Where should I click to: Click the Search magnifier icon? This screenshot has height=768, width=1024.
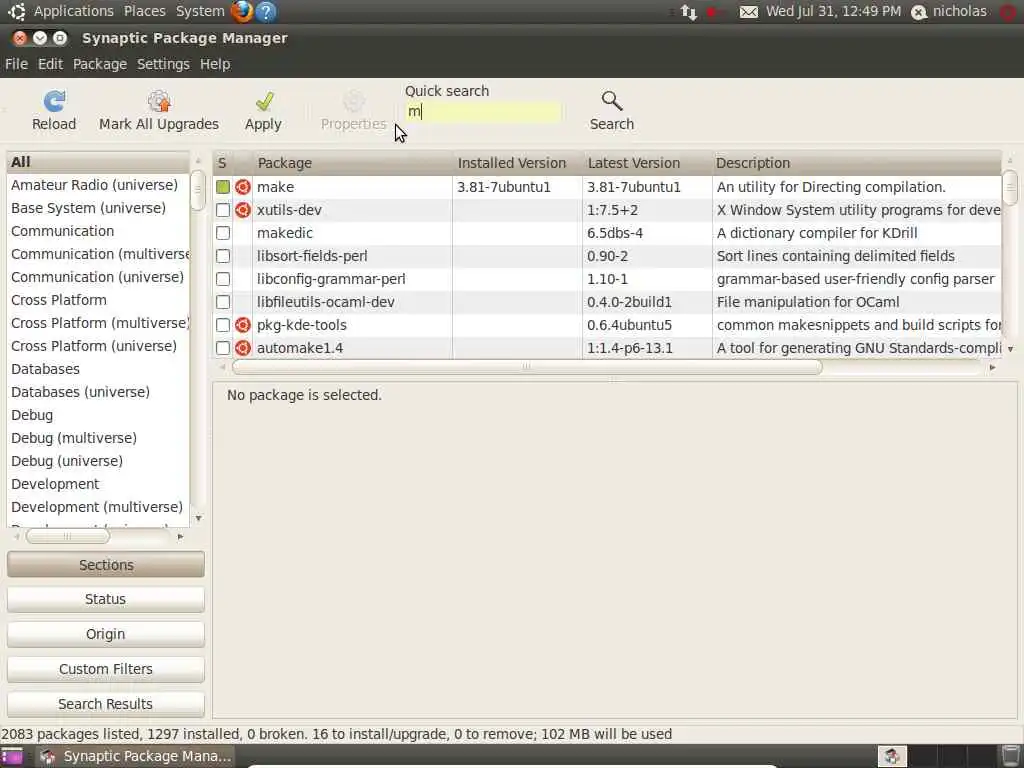pos(612,101)
